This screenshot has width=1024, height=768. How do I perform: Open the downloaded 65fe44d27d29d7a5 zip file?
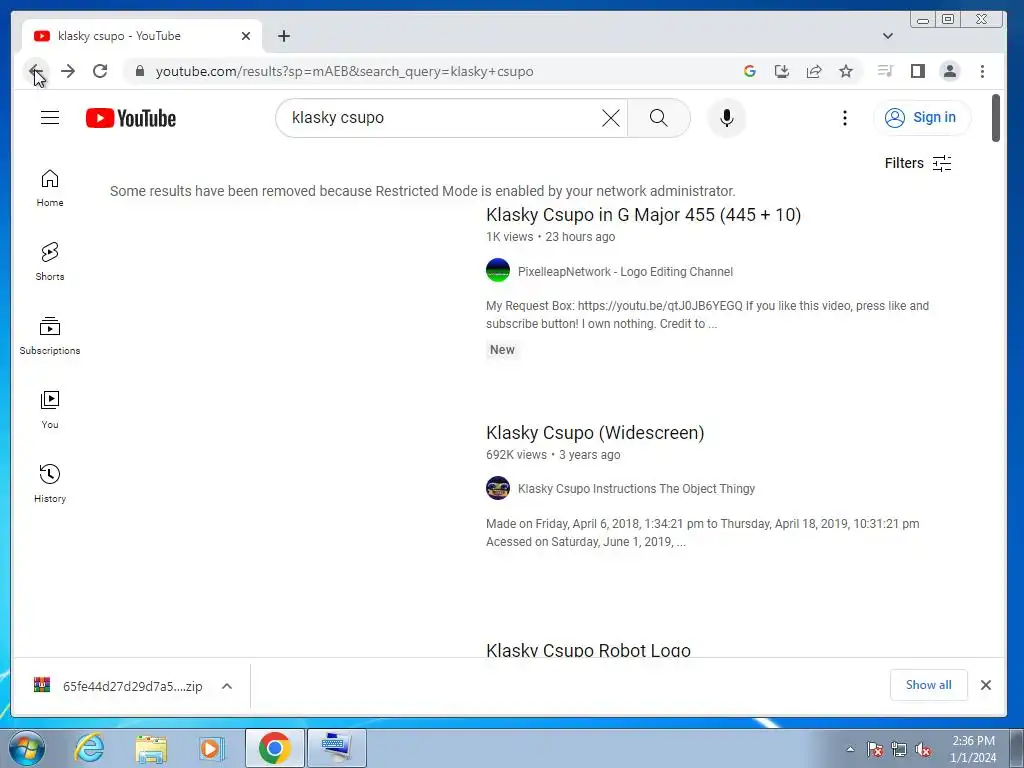click(x=118, y=686)
